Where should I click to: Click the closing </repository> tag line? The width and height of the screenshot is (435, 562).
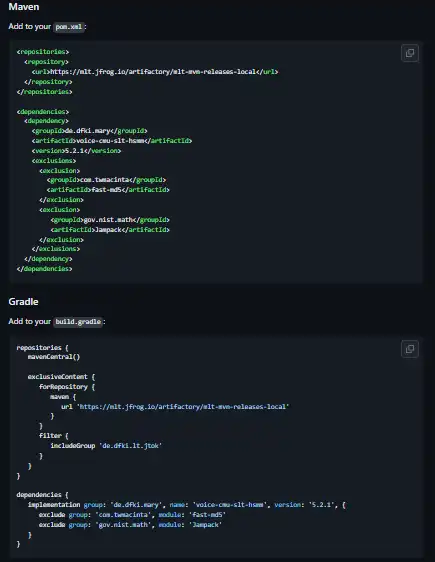48,82
